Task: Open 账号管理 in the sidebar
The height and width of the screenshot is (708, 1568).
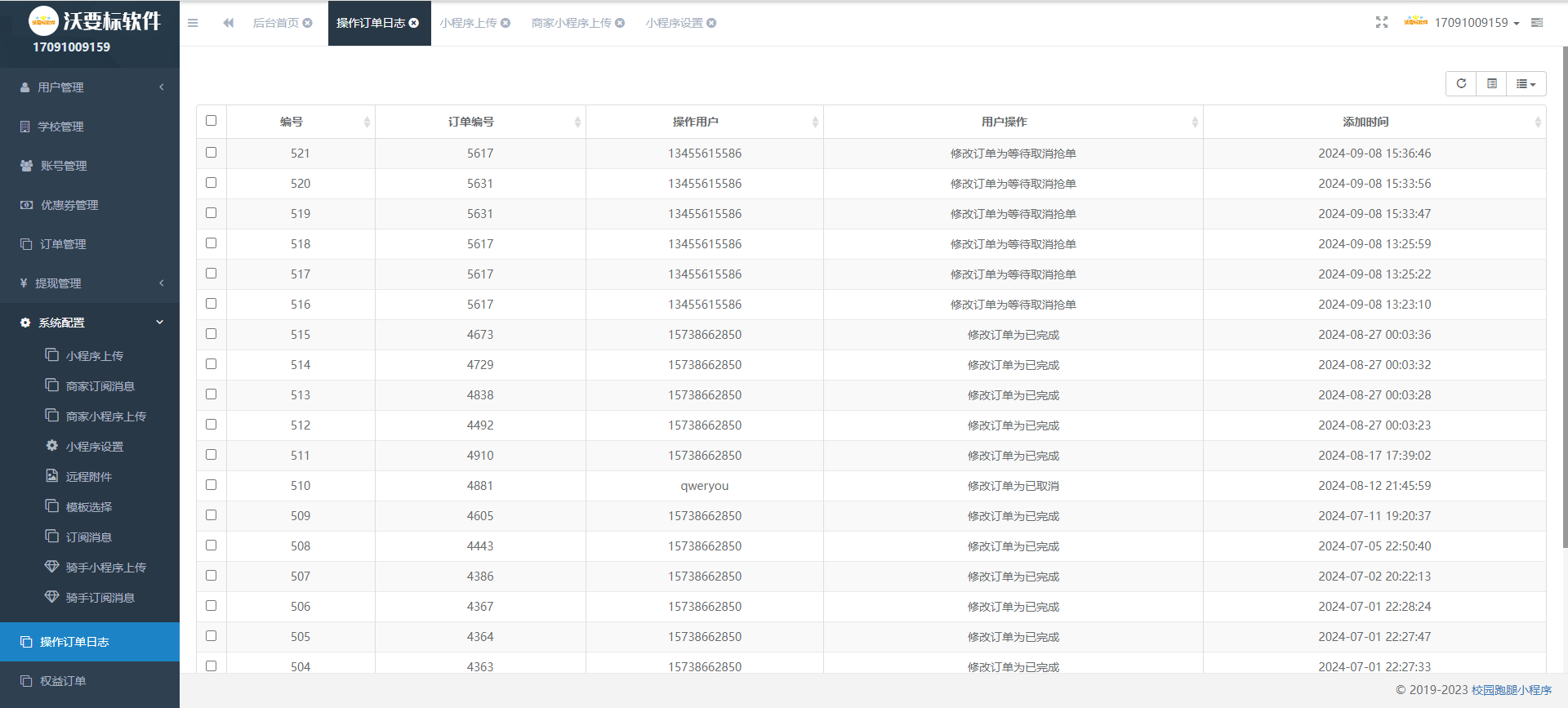Action: pyautogui.click(x=90, y=166)
